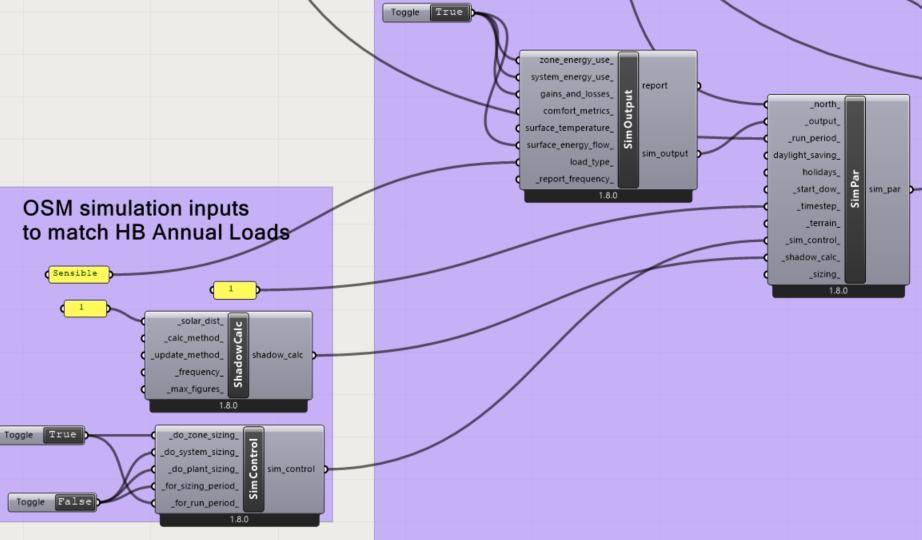Click the zone_energy_use_ input on SimOutput

point(576,60)
